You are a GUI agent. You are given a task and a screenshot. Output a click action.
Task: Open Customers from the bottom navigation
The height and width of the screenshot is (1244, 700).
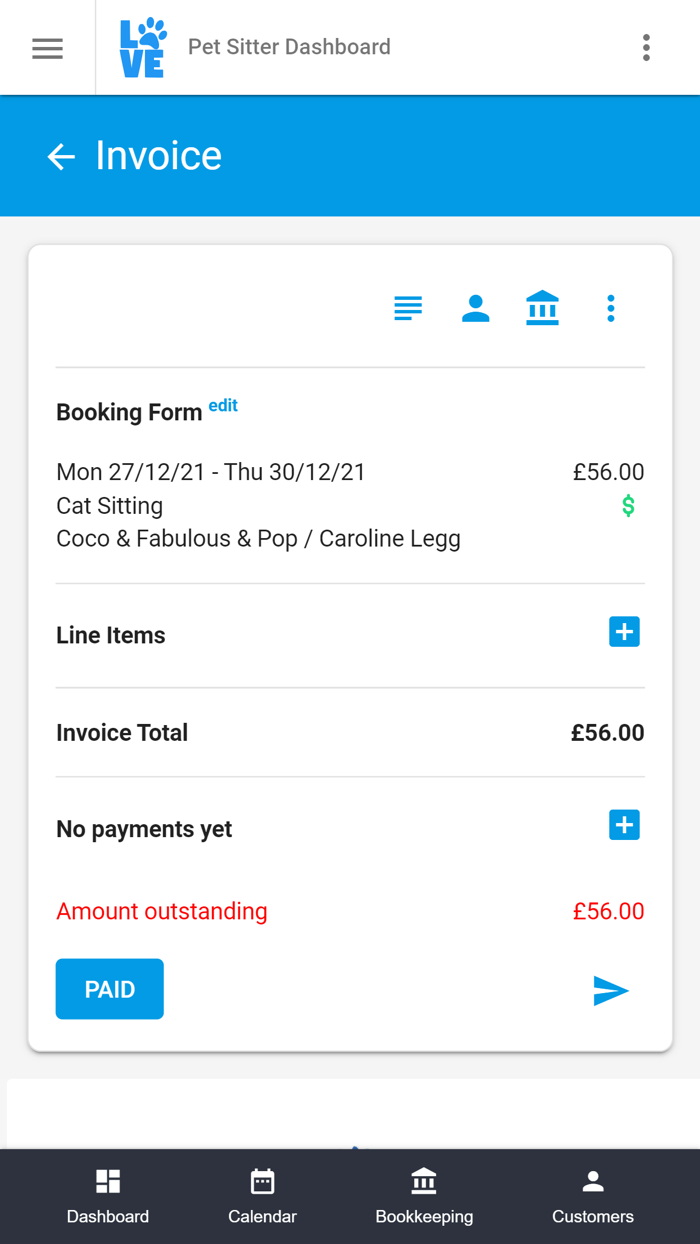click(x=592, y=1196)
